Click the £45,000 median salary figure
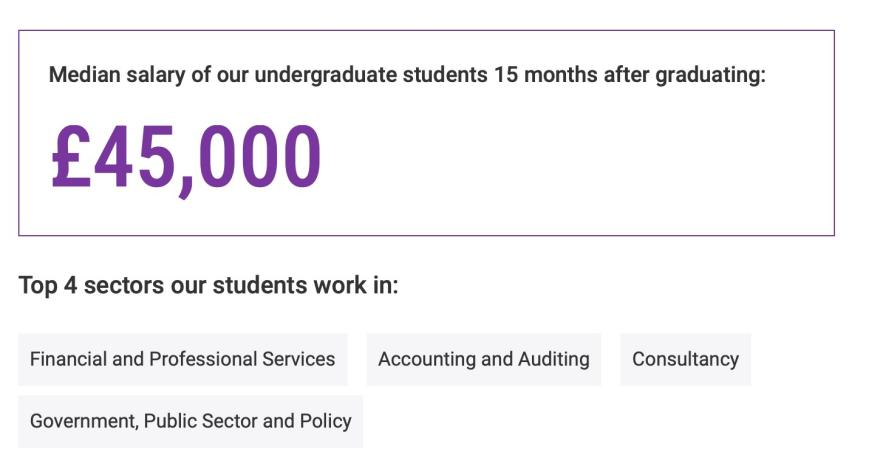Viewport: 883px width, 458px height. coord(186,159)
